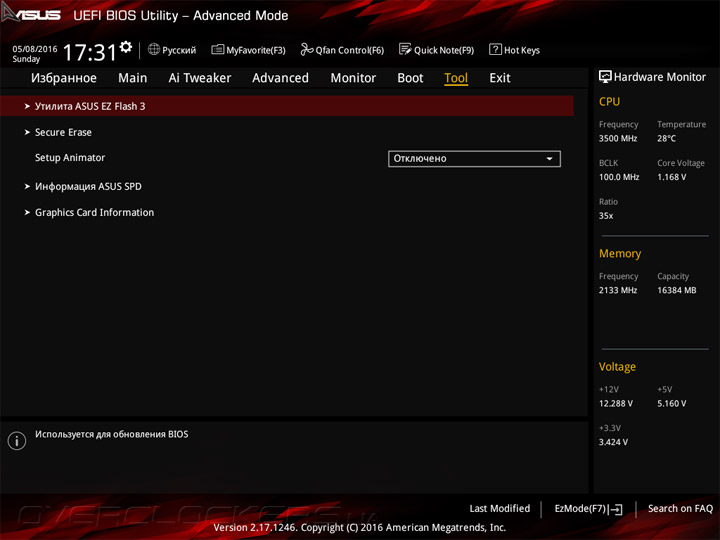Open Setup Animator dropdown
This screenshot has height=540, width=720.
(474, 159)
